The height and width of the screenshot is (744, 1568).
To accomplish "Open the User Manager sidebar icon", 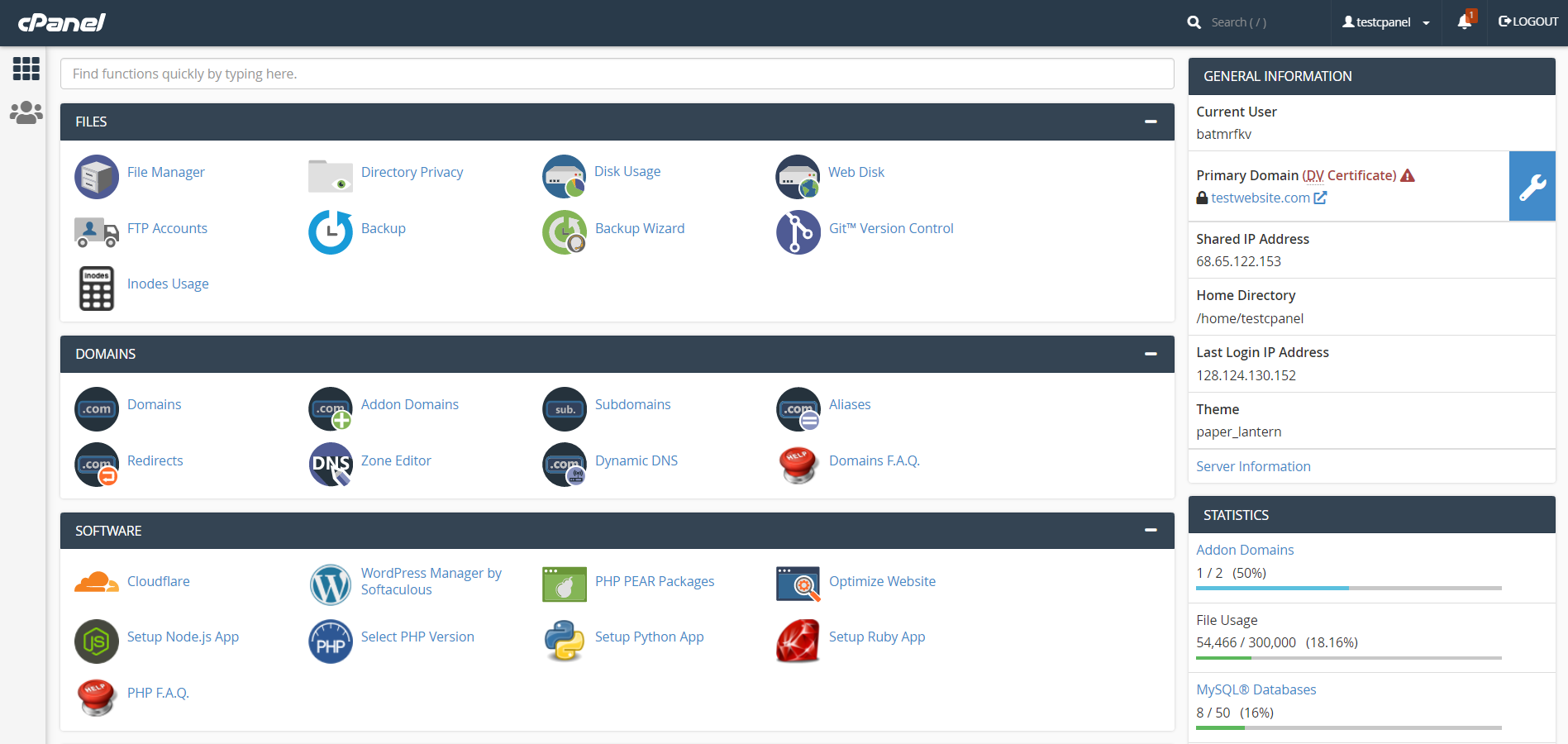I will (26, 112).
